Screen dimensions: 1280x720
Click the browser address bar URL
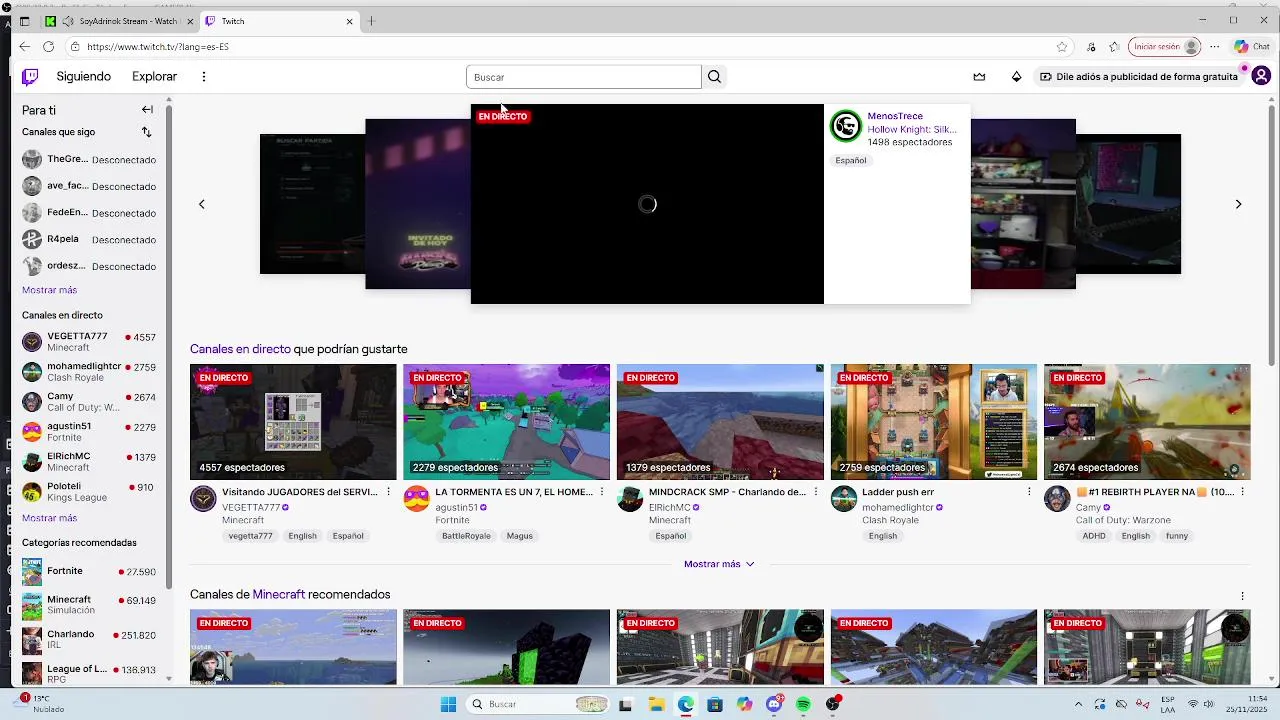pos(158,47)
